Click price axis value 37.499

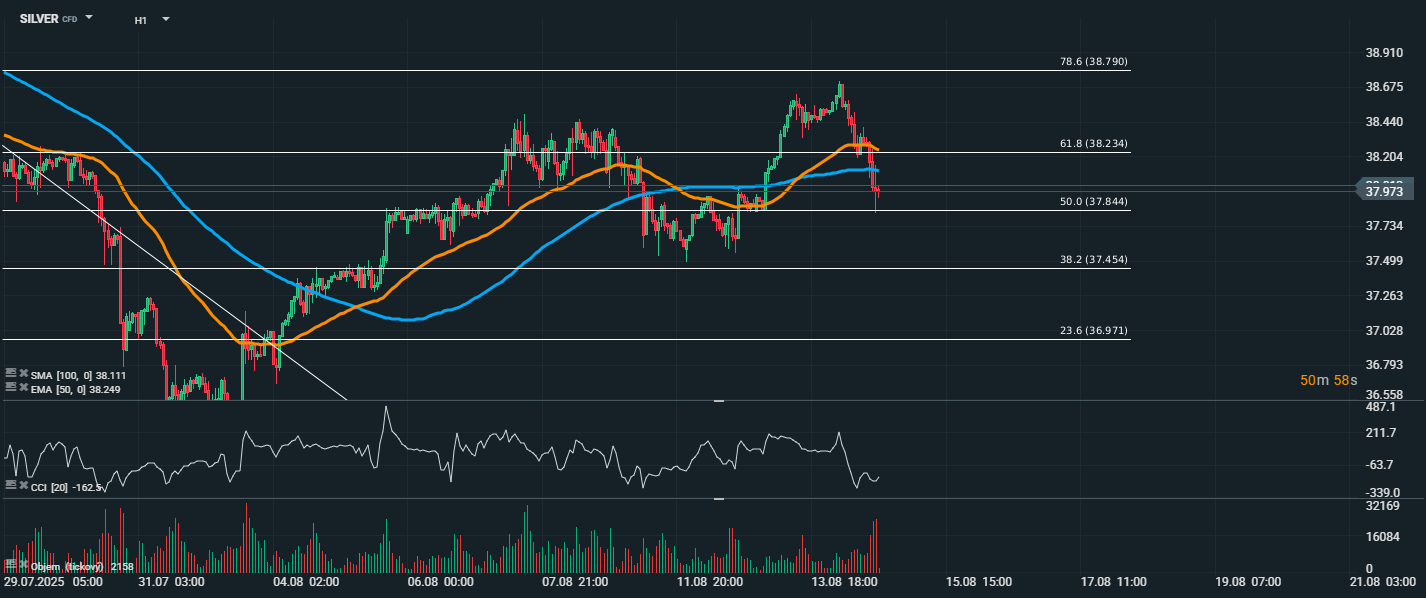point(1384,261)
